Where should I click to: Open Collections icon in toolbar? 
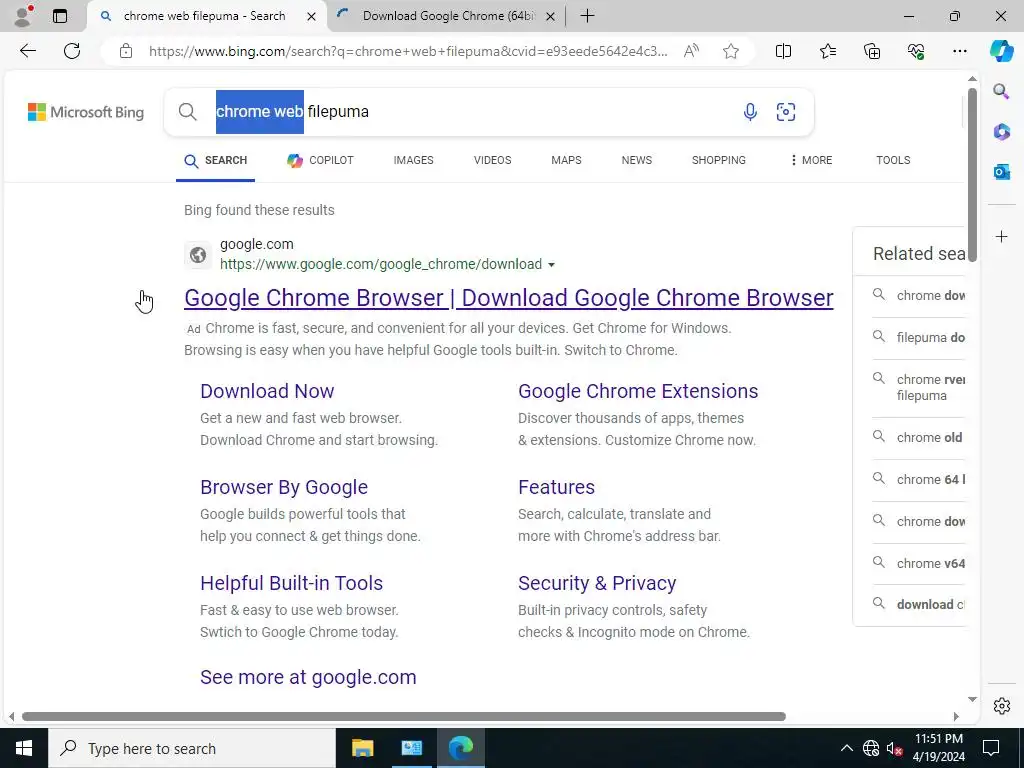(x=872, y=51)
